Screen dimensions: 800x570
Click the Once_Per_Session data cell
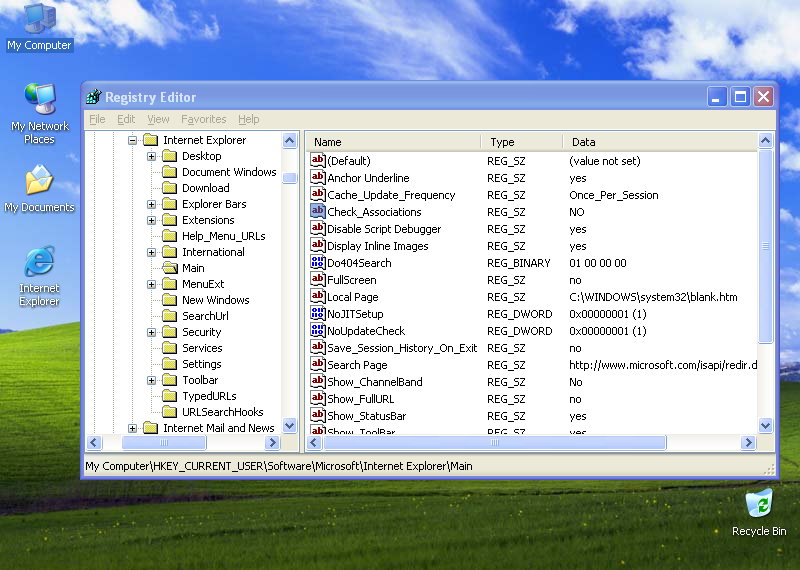pos(614,195)
